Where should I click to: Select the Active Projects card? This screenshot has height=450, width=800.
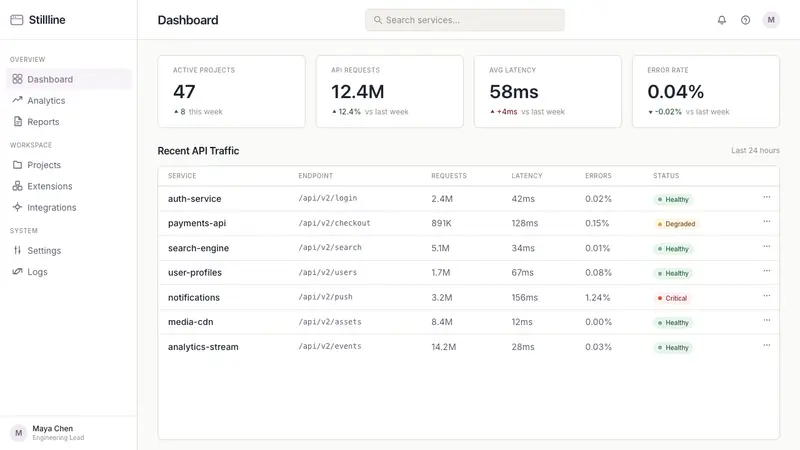pos(232,91)
